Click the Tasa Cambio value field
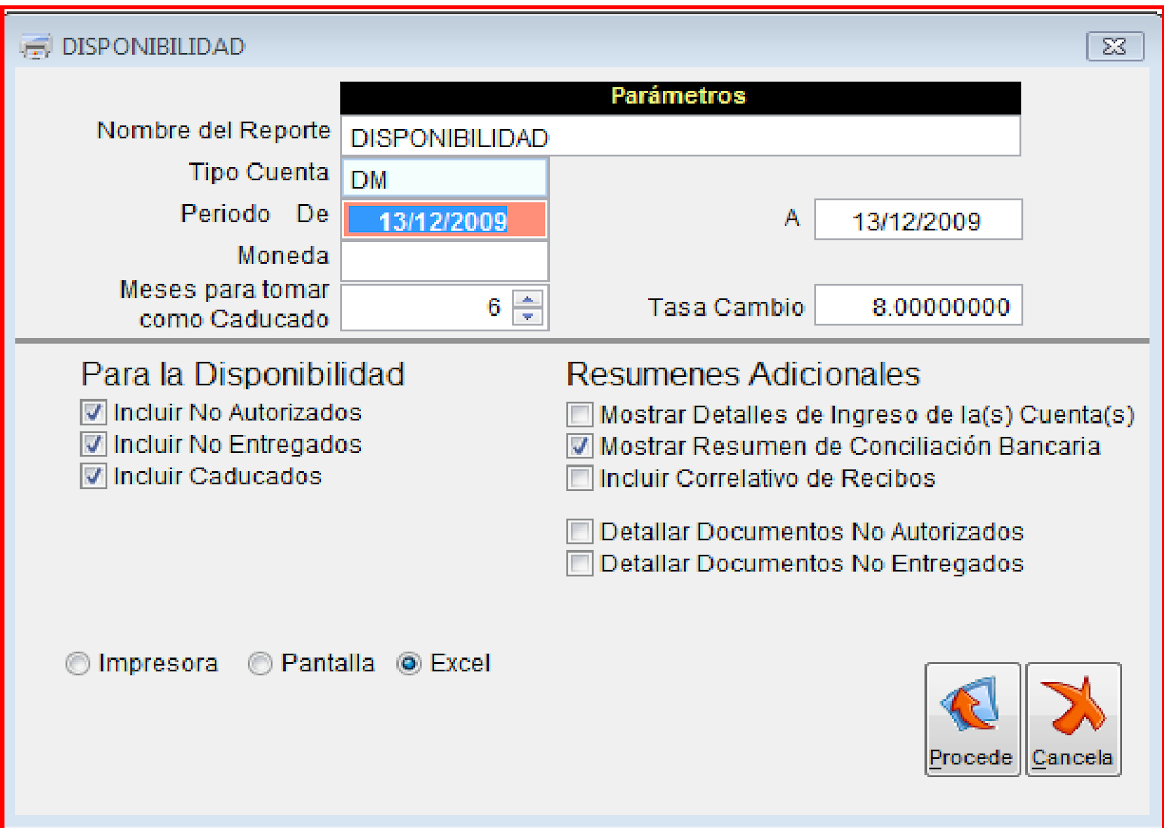The width and height of the screenshot is (1164, 828). 918,306
